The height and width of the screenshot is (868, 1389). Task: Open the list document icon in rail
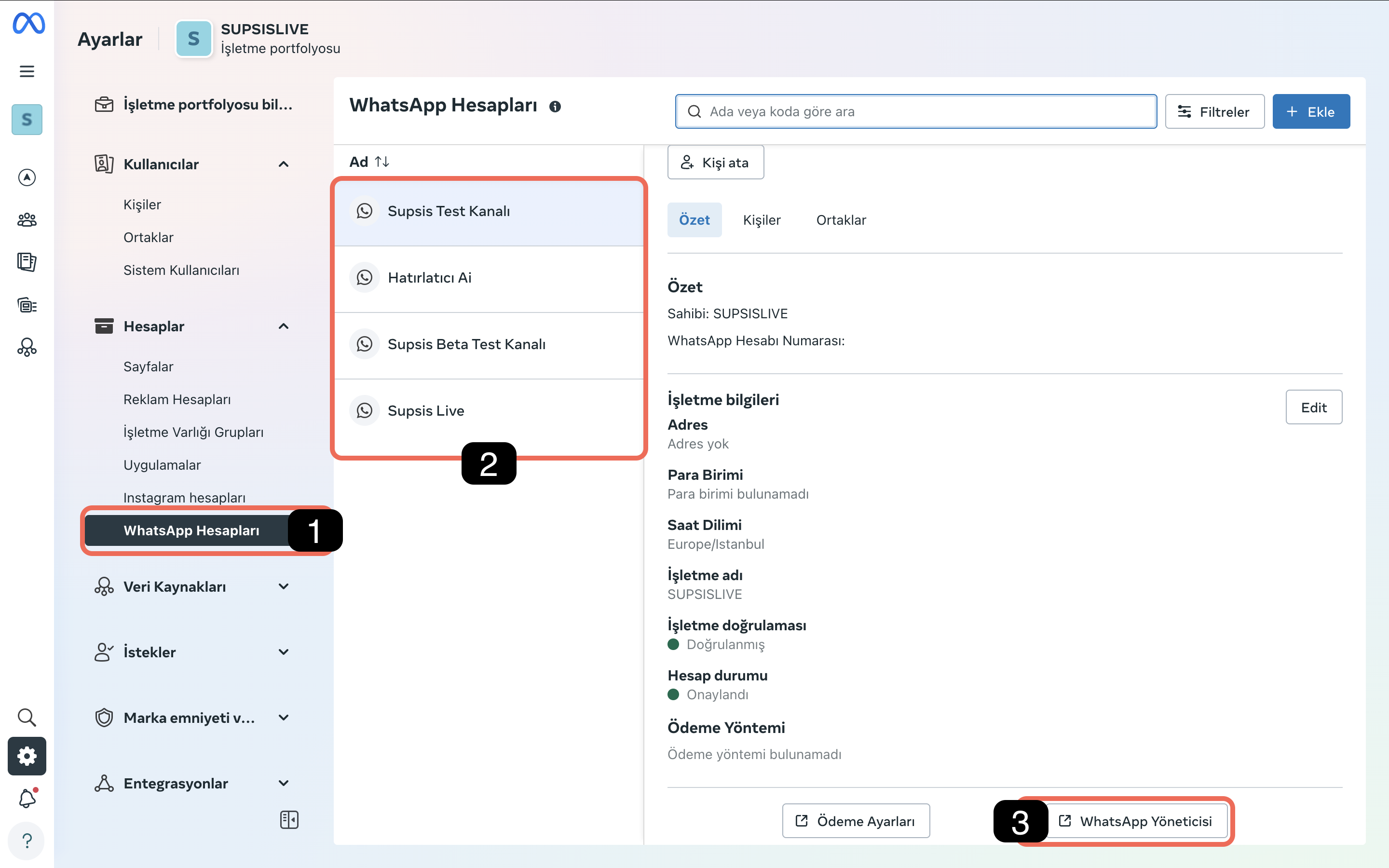pos(27,305)
